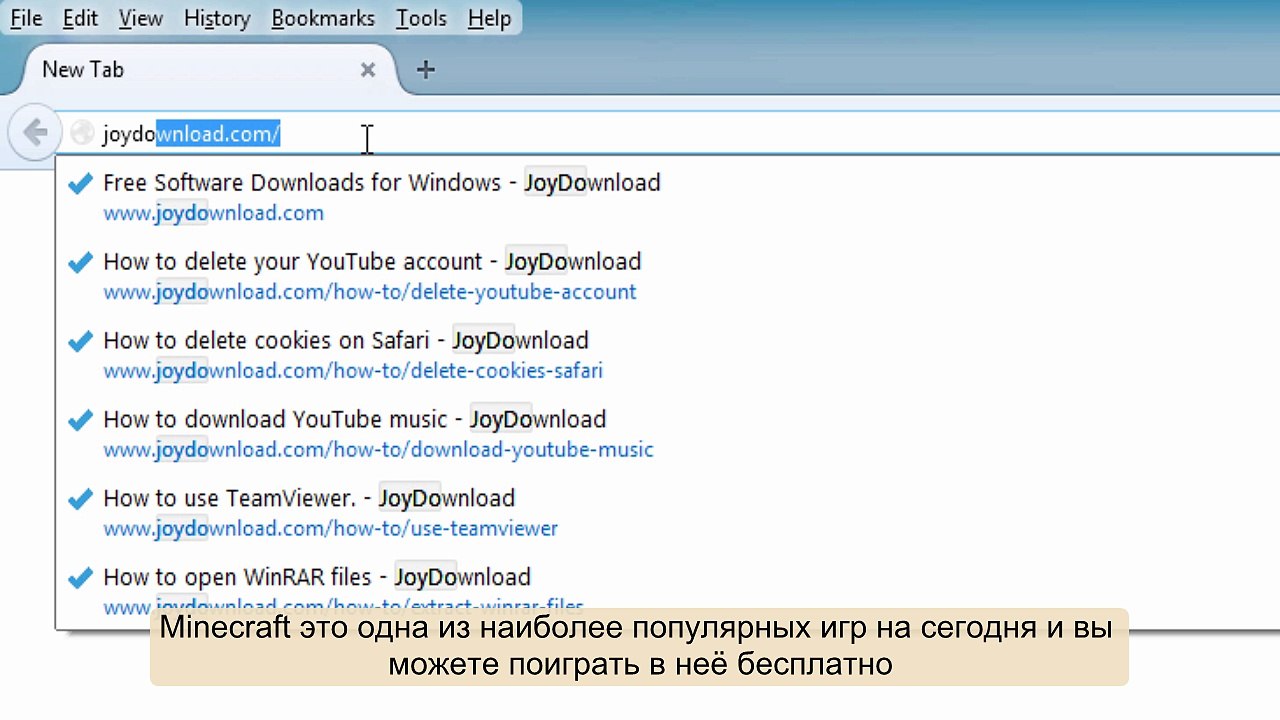Open the download-youtube-music URL suggestion
The width and height of the screenshot is (1280, 720).
click(x=378, y=450)
